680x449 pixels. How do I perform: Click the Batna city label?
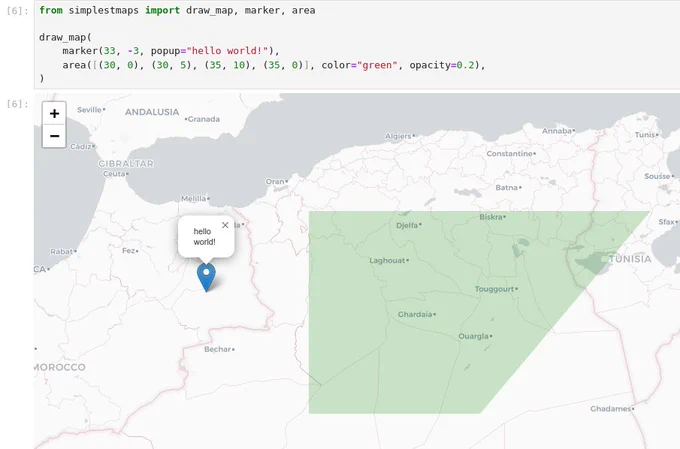pos(508,187)
